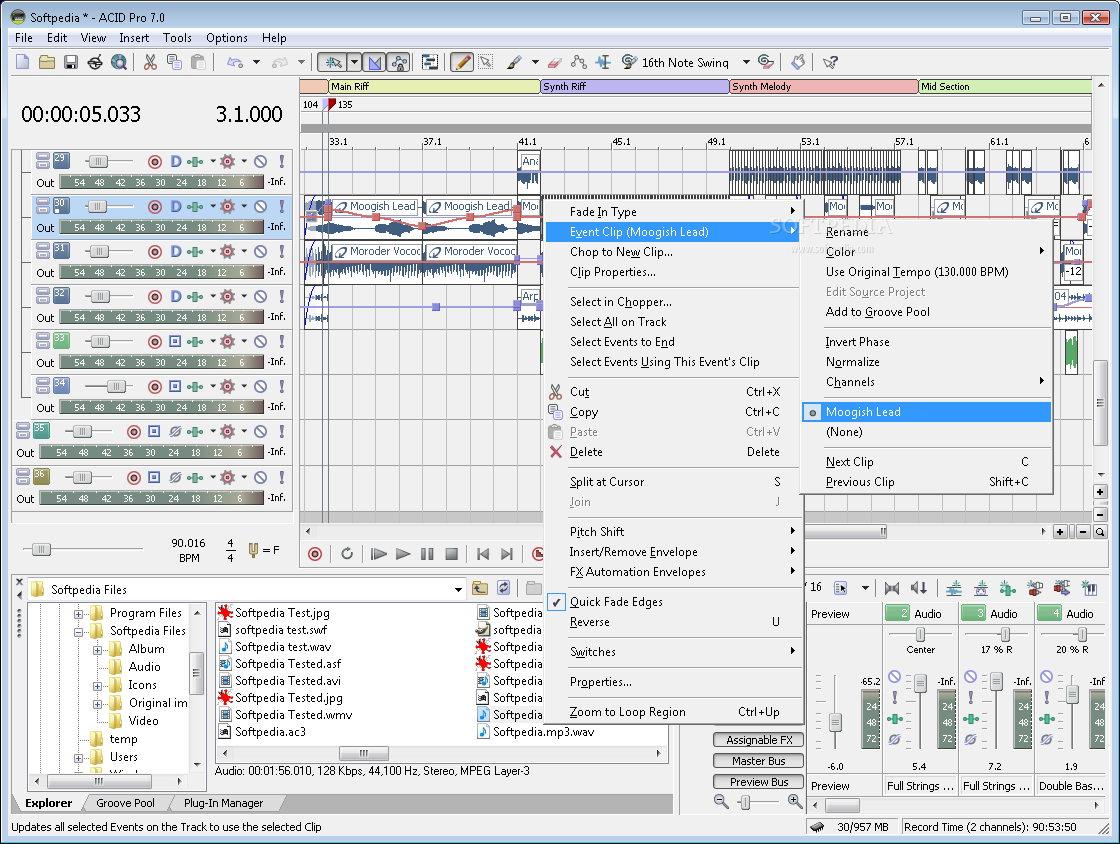The image size is (1120, 844).
Task: Open the 16th Note Swing groove dropdown
Action: click(746, 63)
